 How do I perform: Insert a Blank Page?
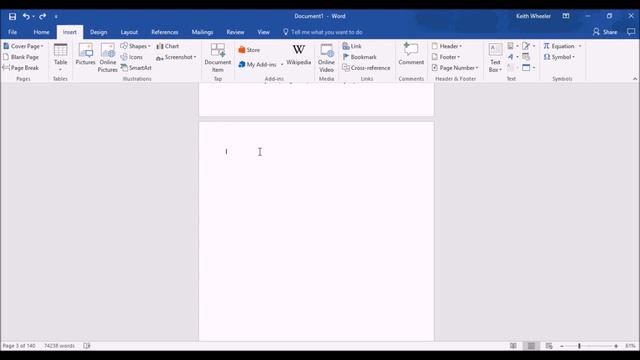[x=21, y=57]
